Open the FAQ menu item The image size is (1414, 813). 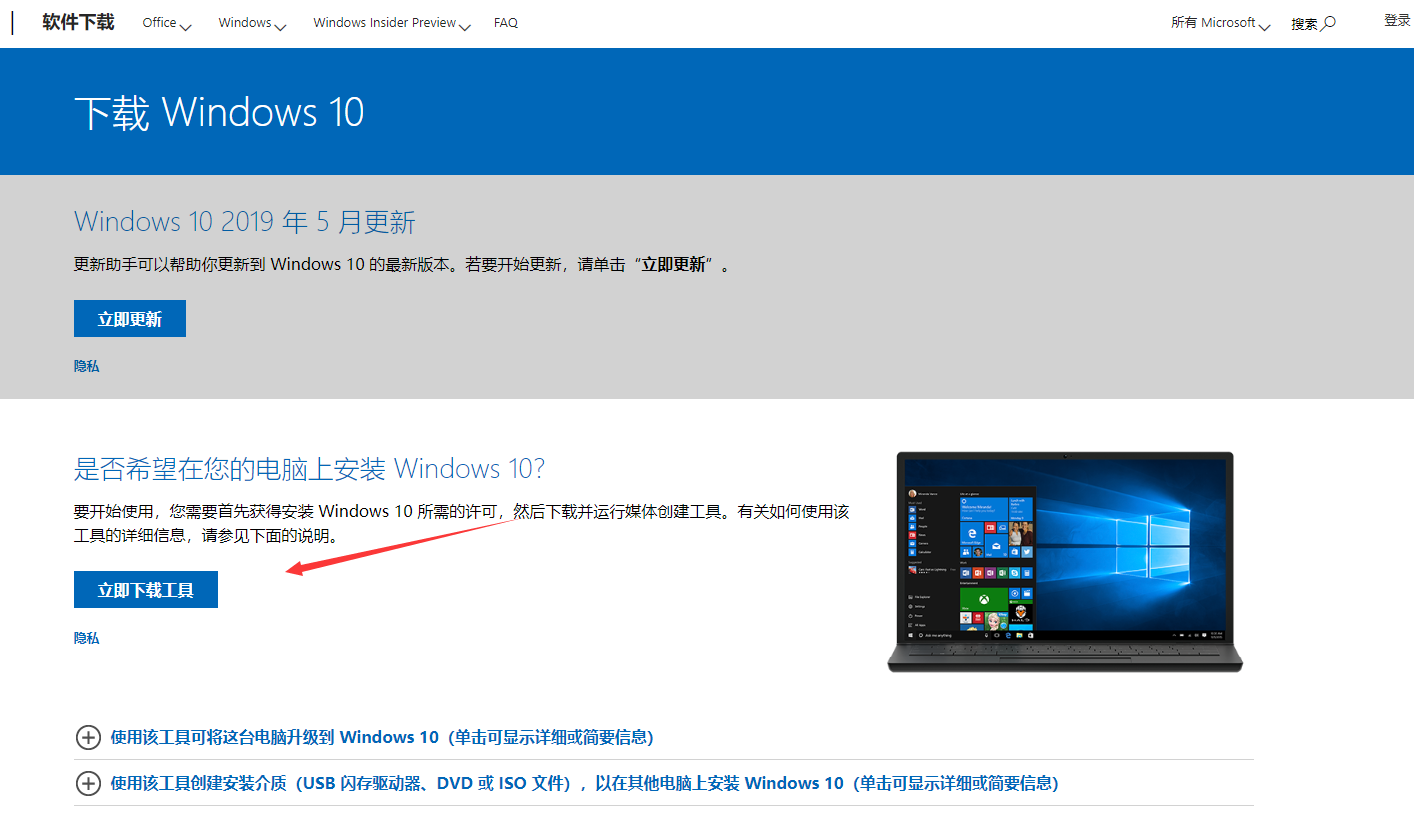pyautogui.click(x=505, y=21)
